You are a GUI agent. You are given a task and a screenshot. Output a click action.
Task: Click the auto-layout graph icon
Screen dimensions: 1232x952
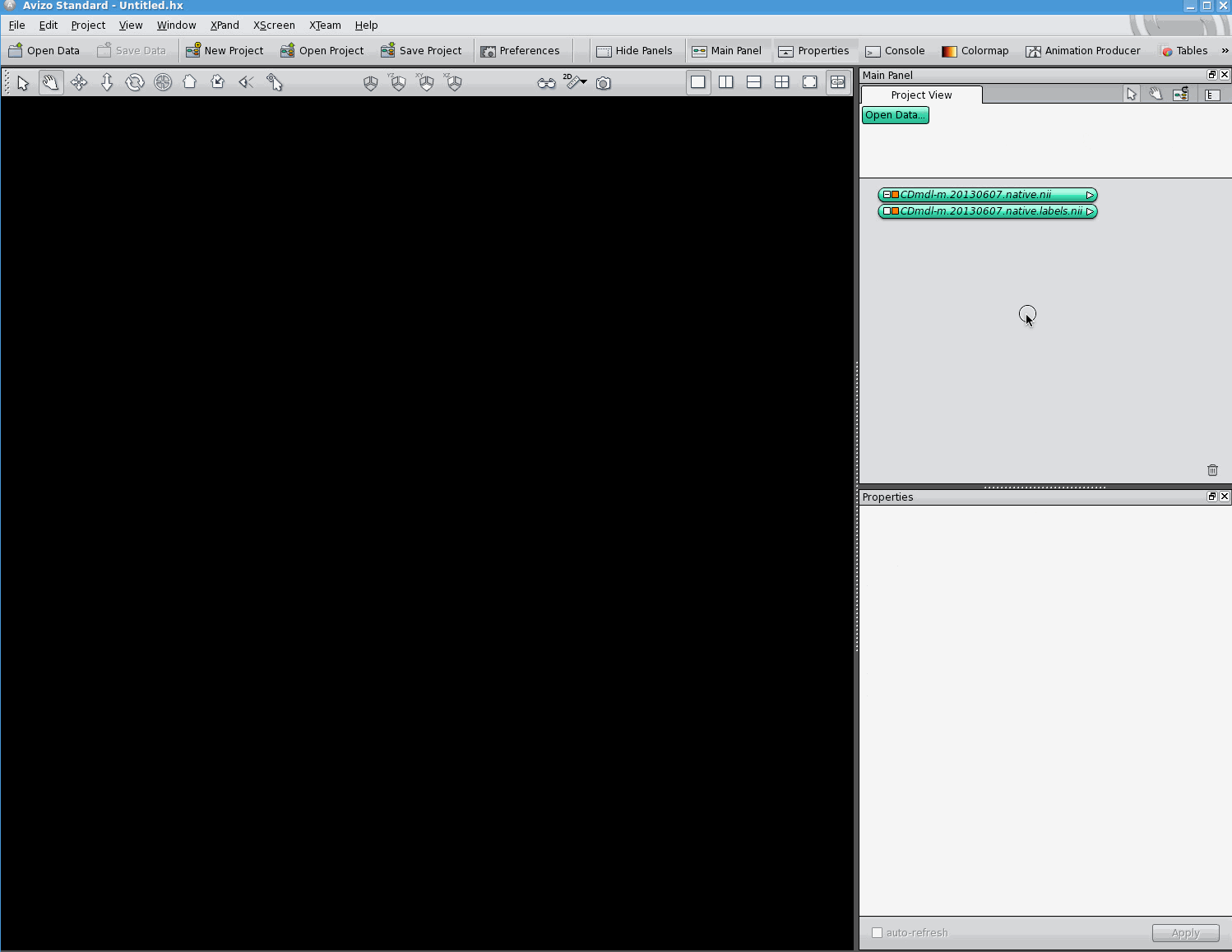[1181, 95]
